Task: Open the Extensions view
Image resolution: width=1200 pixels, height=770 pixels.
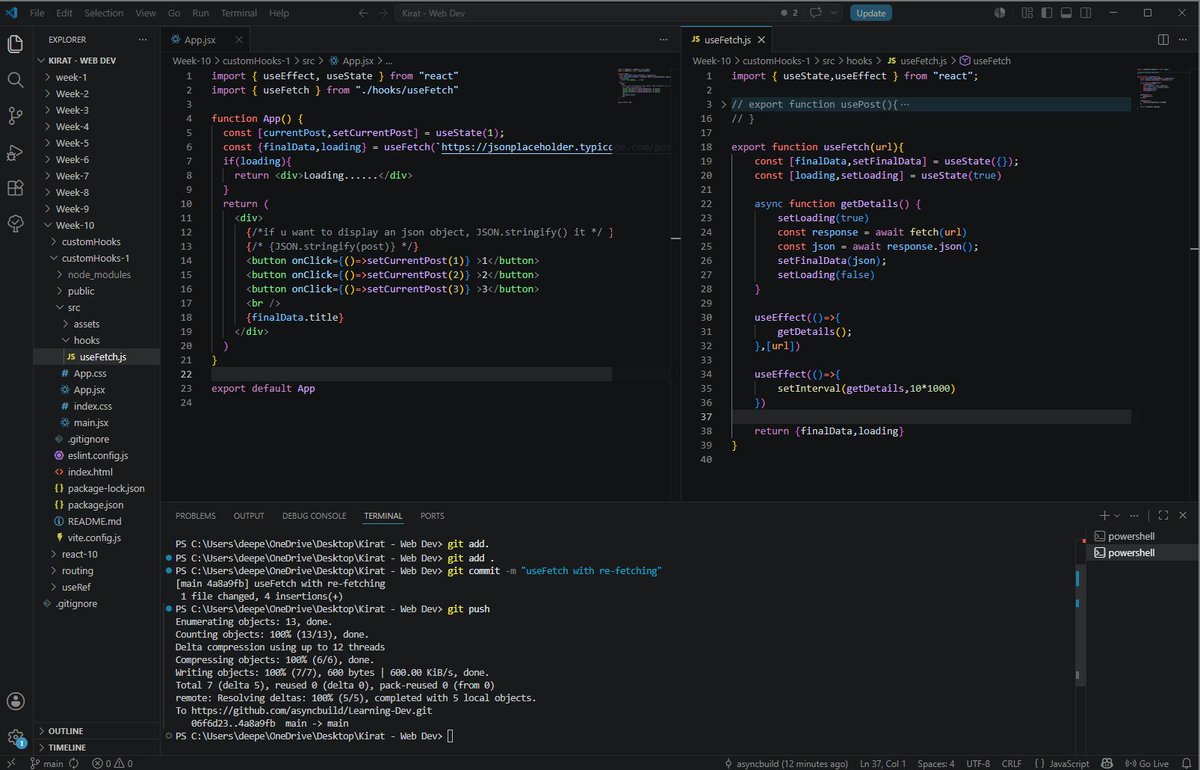Action: click(x=15, y=188)
